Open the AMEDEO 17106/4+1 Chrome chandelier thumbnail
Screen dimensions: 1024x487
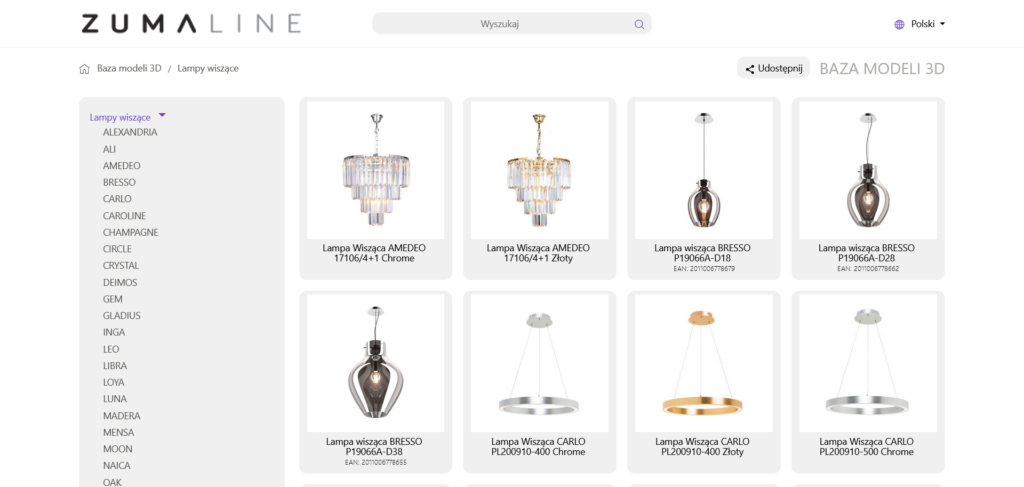point(376,168)
